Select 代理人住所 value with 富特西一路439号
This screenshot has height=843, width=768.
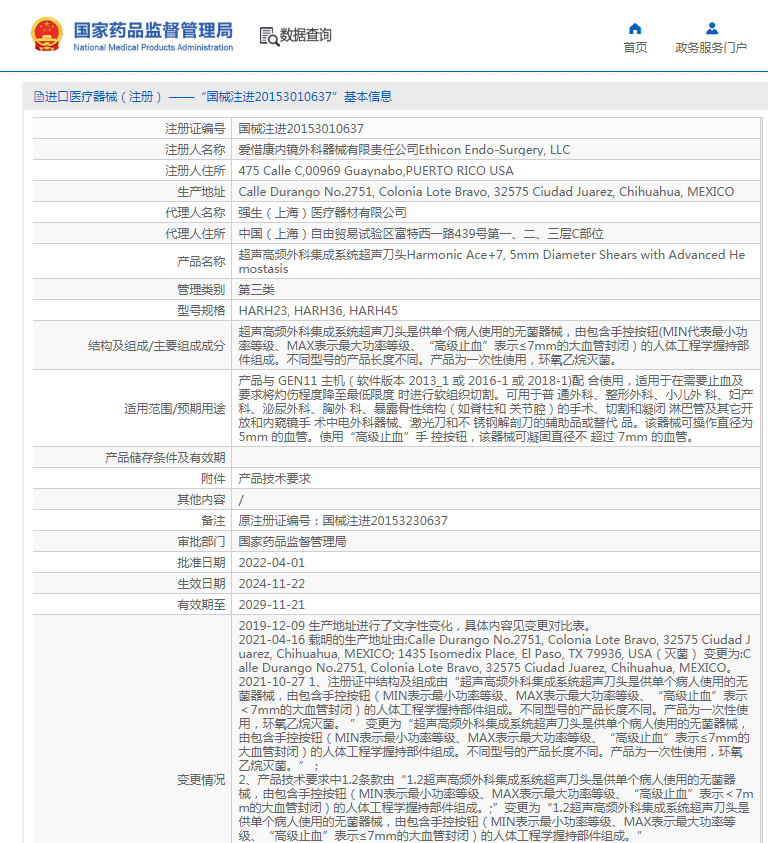421,234
